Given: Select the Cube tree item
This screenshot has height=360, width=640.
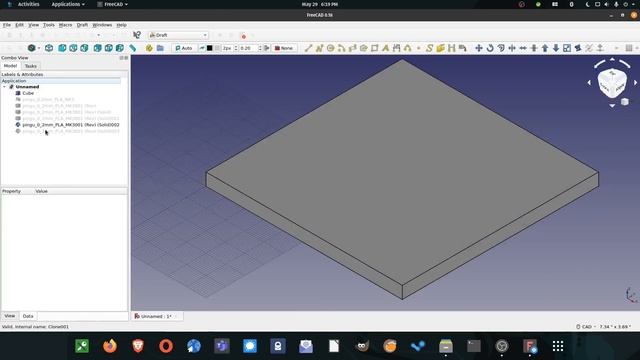Looking at the screenshot, I should tap(28, 93).
